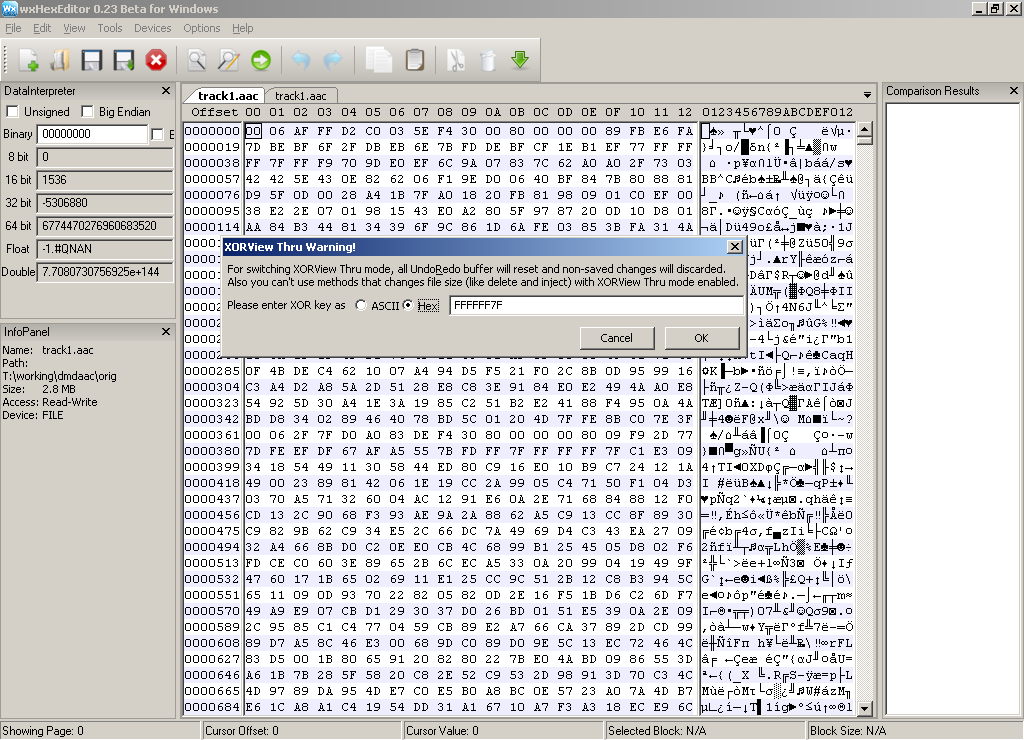Select the ASCII radio button
Image resolution: width=1024 pixels, height=740 pixels.
(x=361, y=305)
